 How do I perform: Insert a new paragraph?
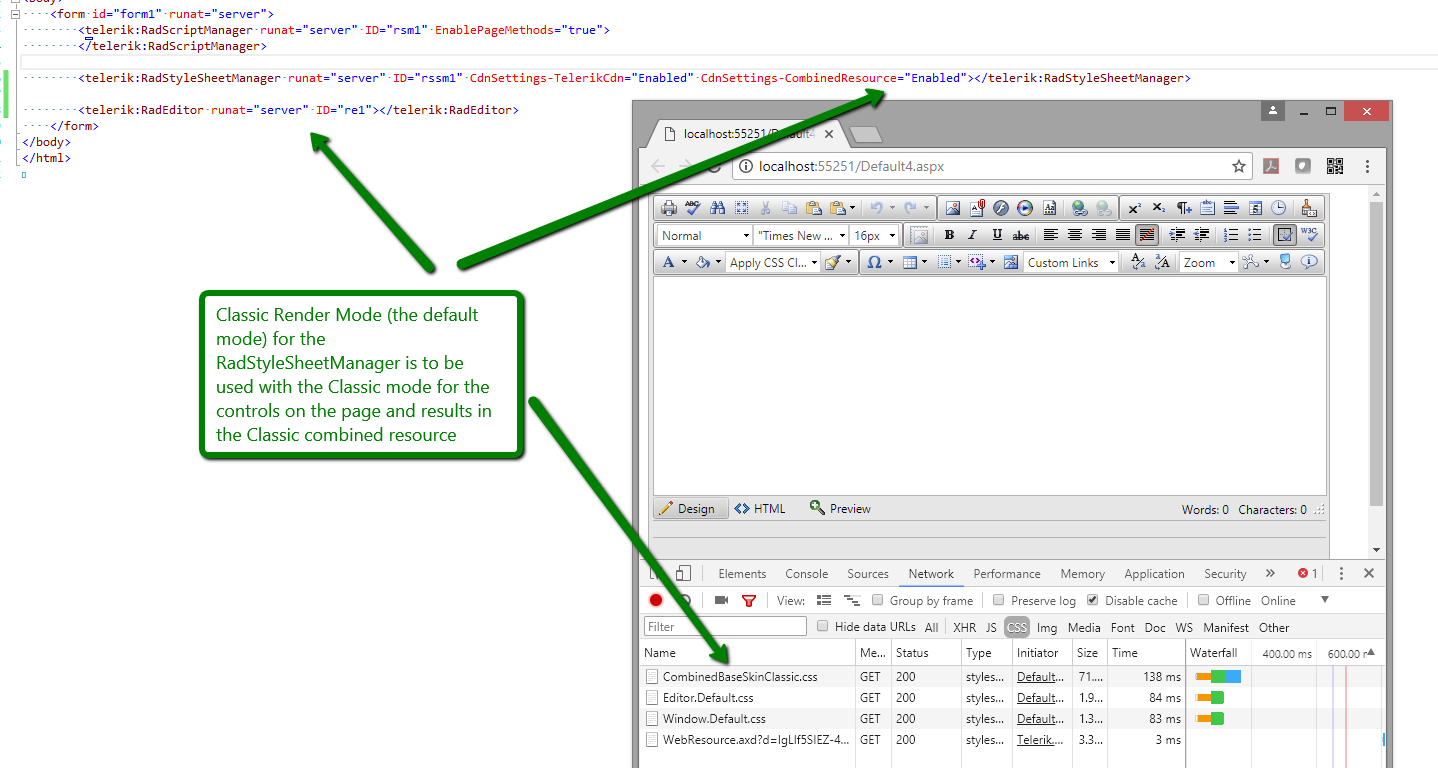click(1183, 208)
